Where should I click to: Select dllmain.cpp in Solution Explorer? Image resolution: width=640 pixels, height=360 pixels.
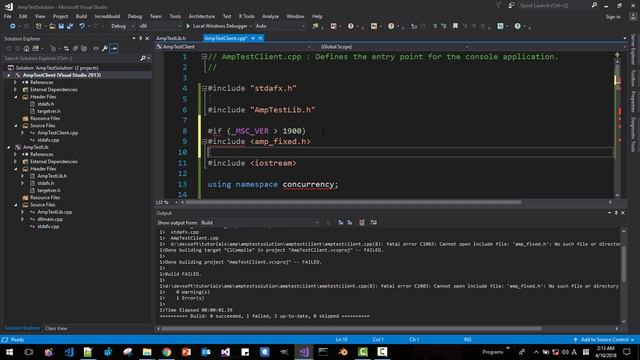50,219
